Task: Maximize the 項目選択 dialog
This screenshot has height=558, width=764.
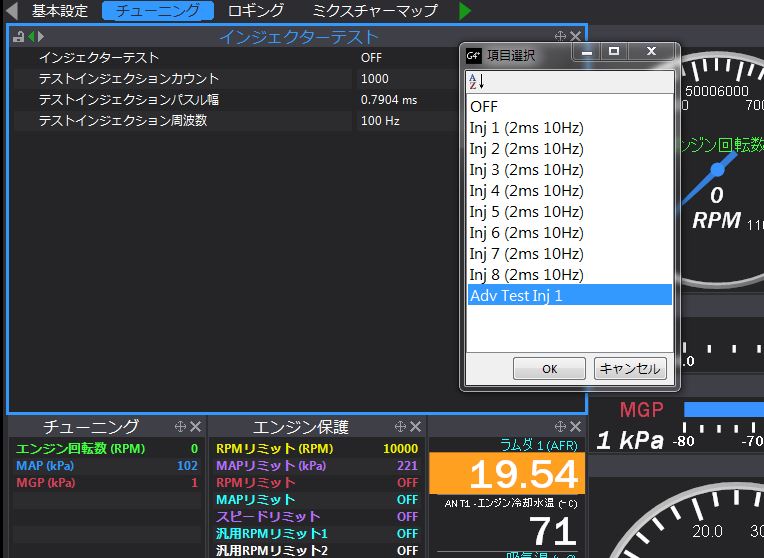Action: tap(614, 52)
